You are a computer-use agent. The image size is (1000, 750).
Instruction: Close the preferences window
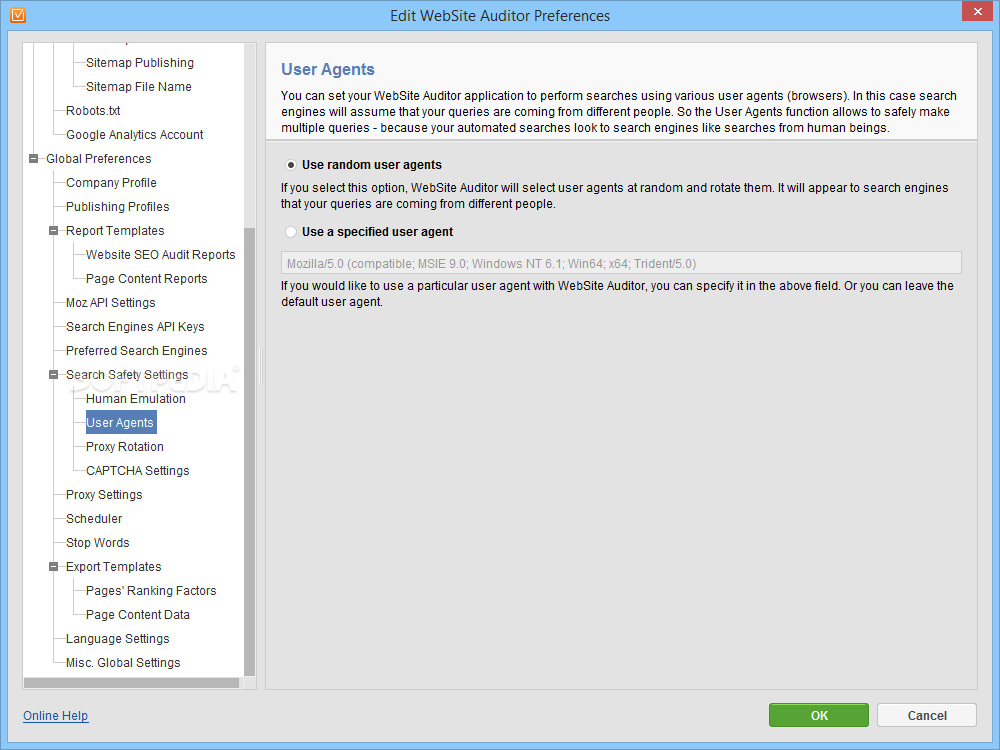(978, 11)
